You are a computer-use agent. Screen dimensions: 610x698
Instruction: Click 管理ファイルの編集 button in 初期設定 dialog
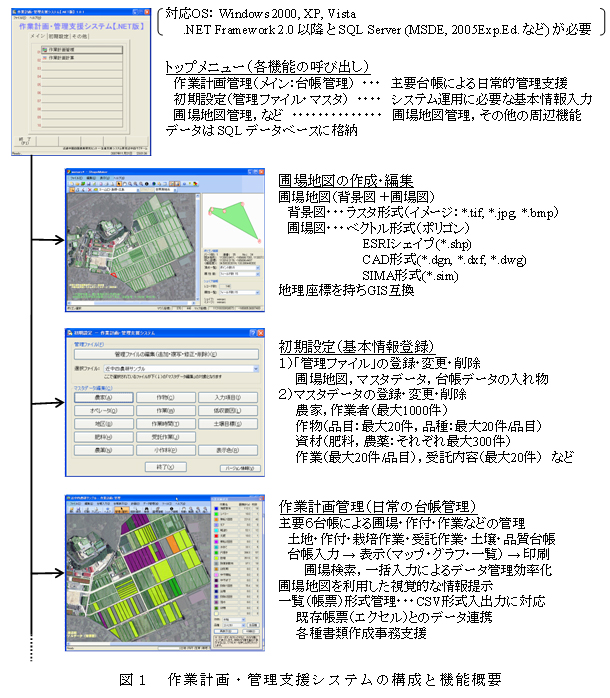166,354
